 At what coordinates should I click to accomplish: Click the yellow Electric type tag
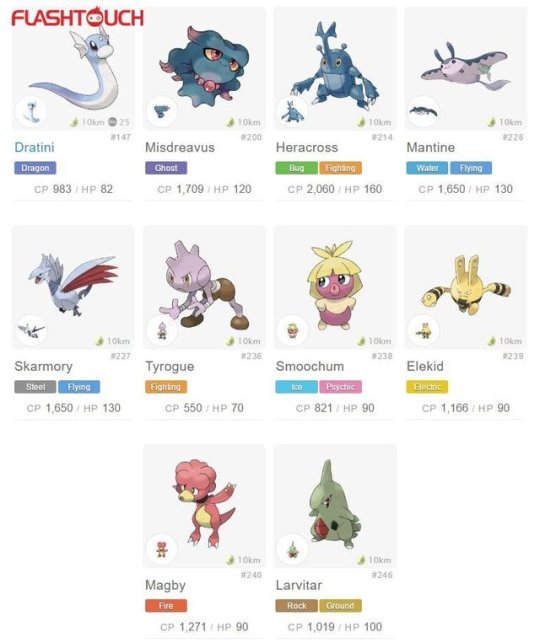pos(427,387)
